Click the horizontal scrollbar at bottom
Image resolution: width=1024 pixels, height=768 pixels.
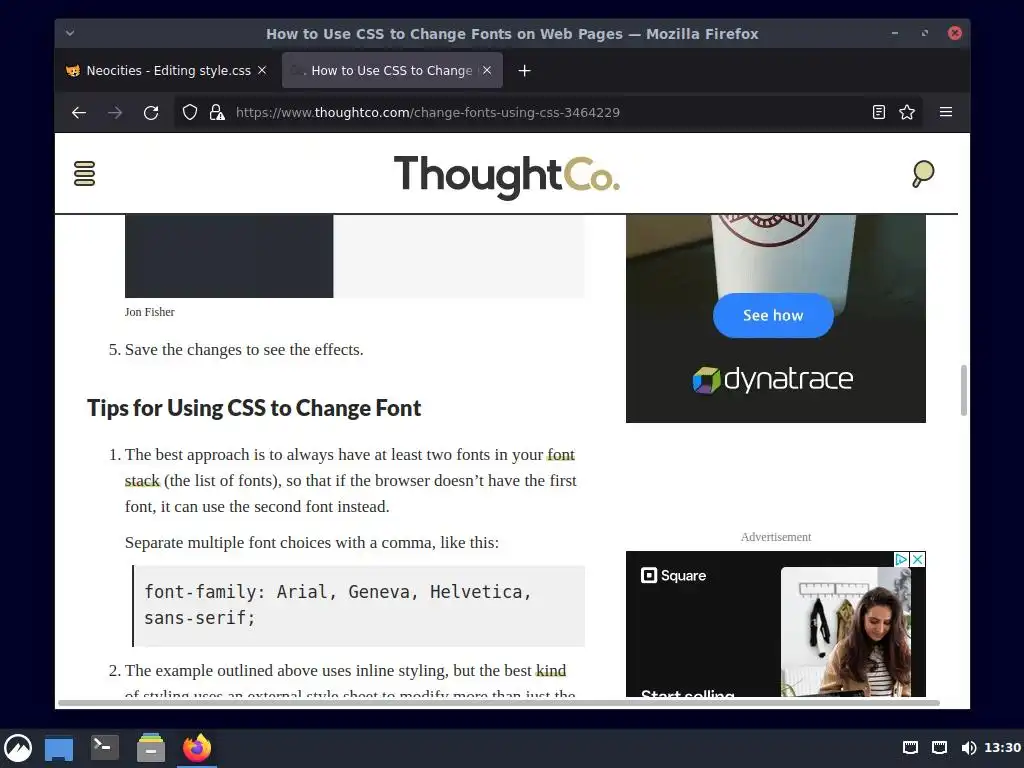pos(499,703)
